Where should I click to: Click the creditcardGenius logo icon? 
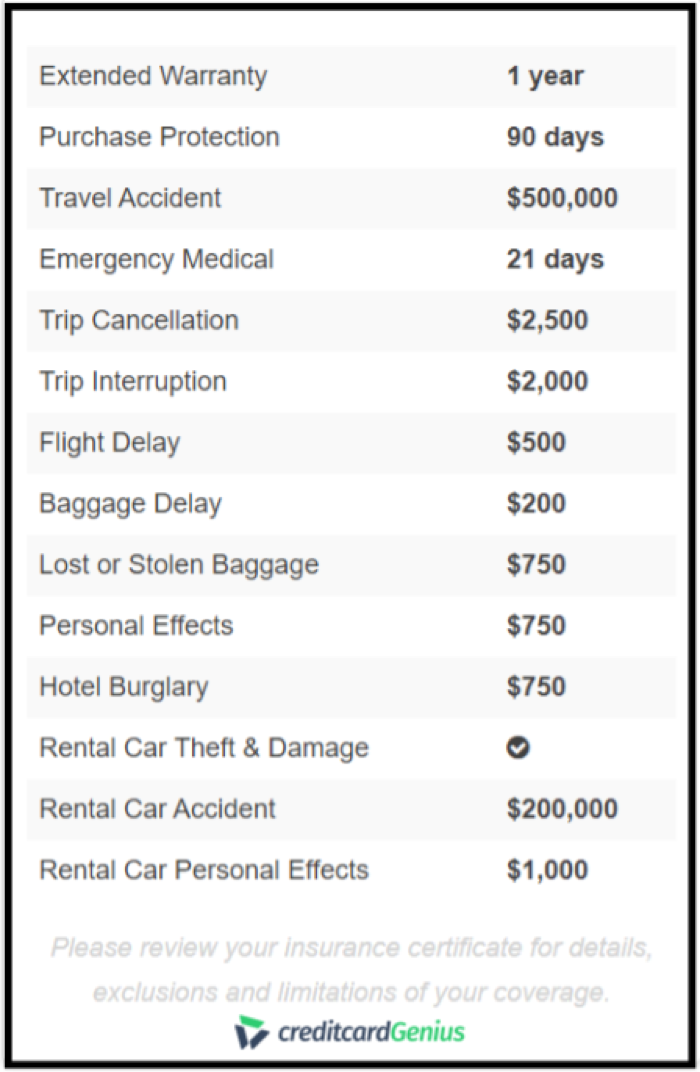[251, 1032]
